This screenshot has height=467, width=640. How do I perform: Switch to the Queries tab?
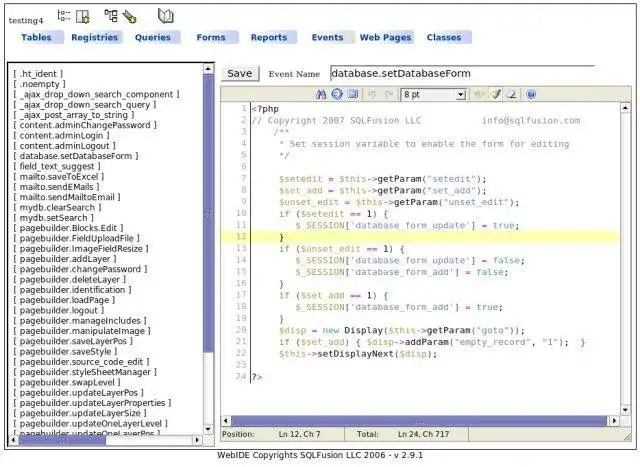153,37
